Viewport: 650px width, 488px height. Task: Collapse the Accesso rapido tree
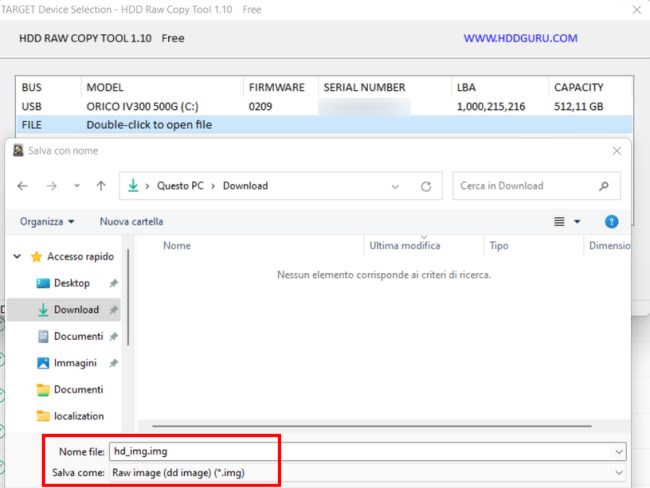point(17,257)
